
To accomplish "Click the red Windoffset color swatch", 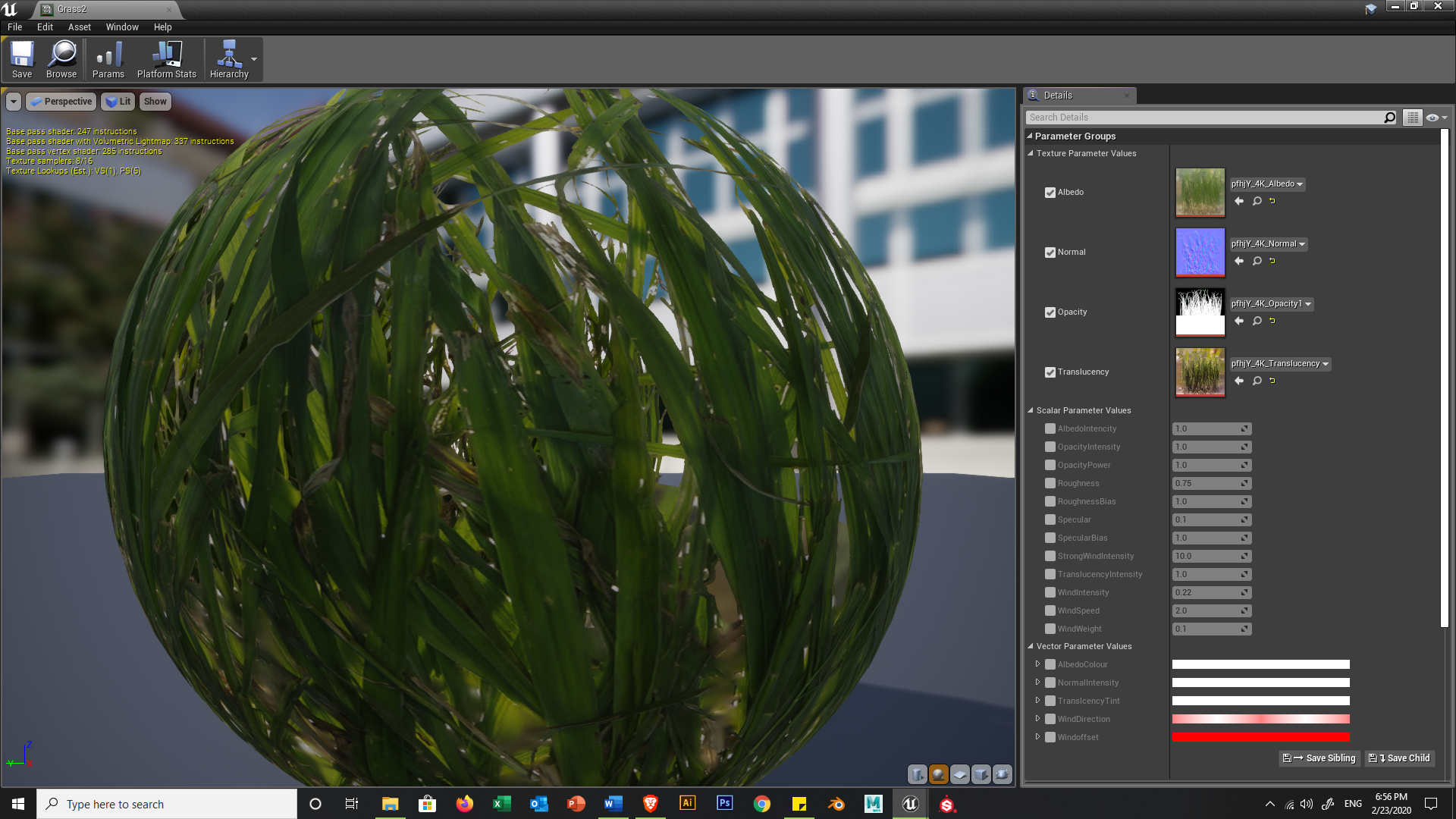I will pos(1260,737).
